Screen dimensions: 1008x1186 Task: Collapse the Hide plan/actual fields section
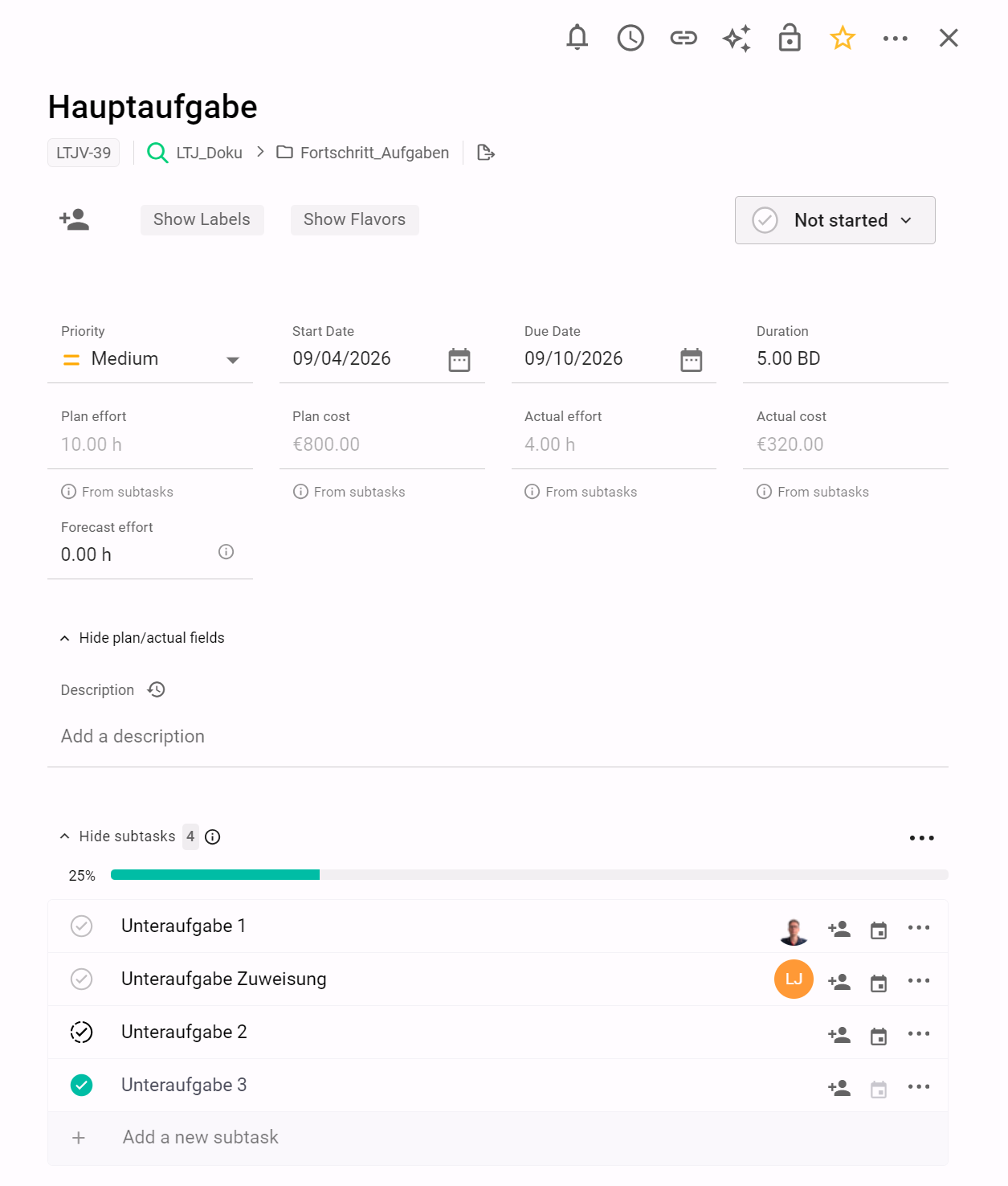[x=142, y=638]
